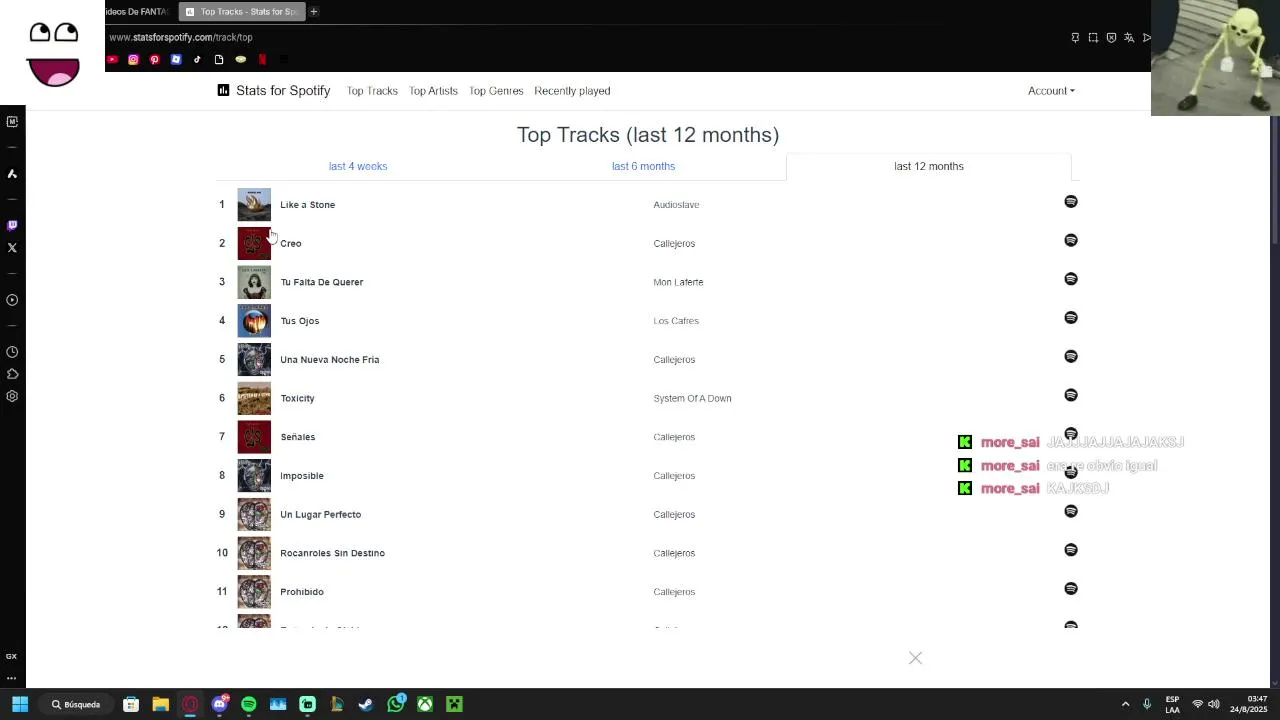Viewport: 1280px width, 720px height.
Task: Open Like a Stone in Spotify
Action: tap(1071, 202)
